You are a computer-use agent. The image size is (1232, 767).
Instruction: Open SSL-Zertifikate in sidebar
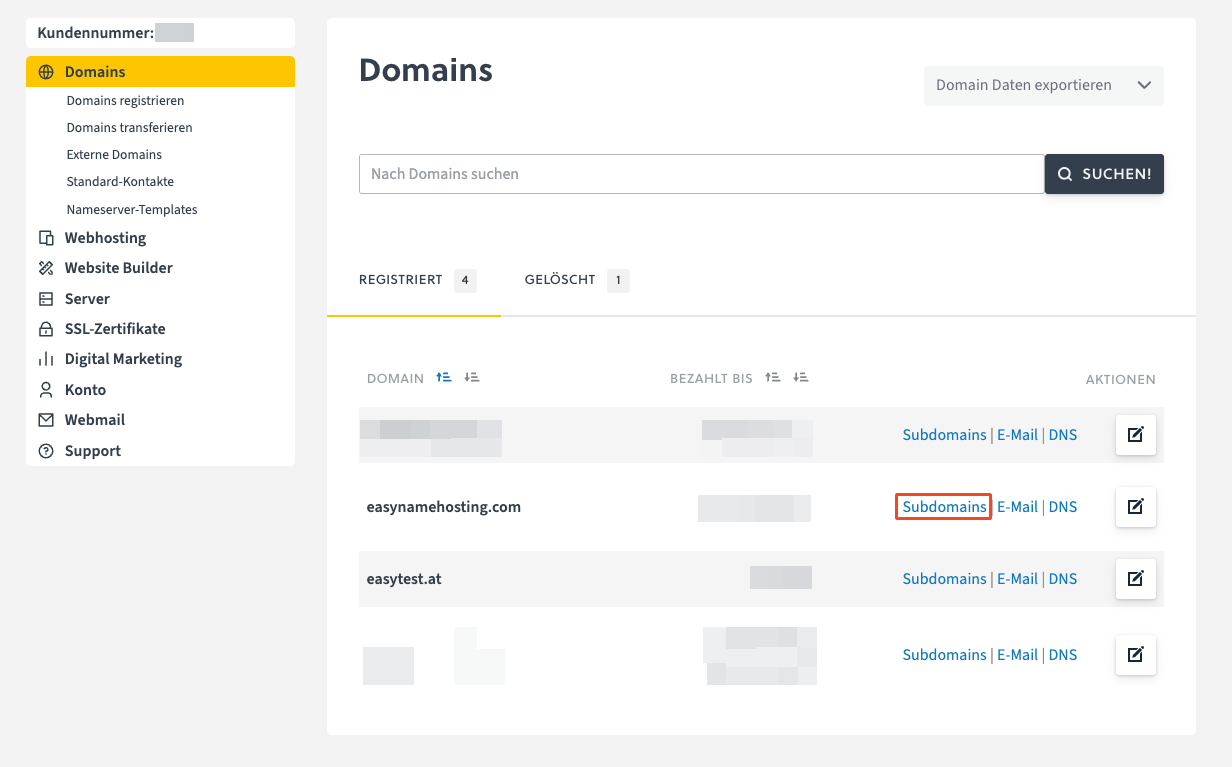[115, 329]
